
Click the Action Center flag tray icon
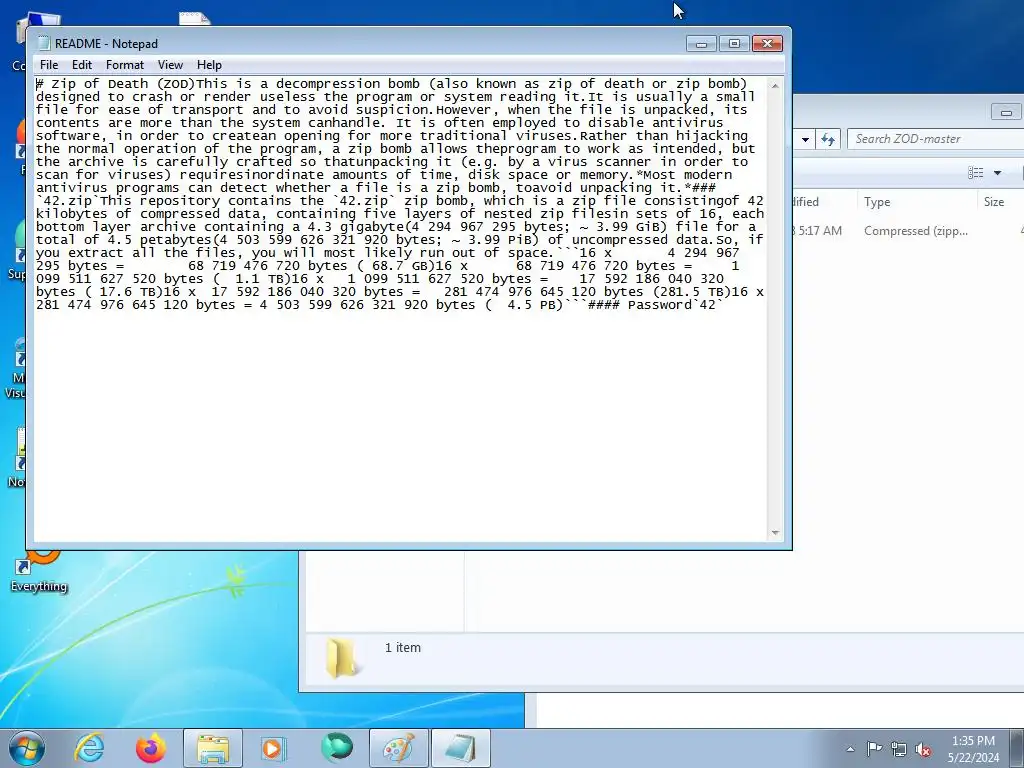[x=874, y=748]
